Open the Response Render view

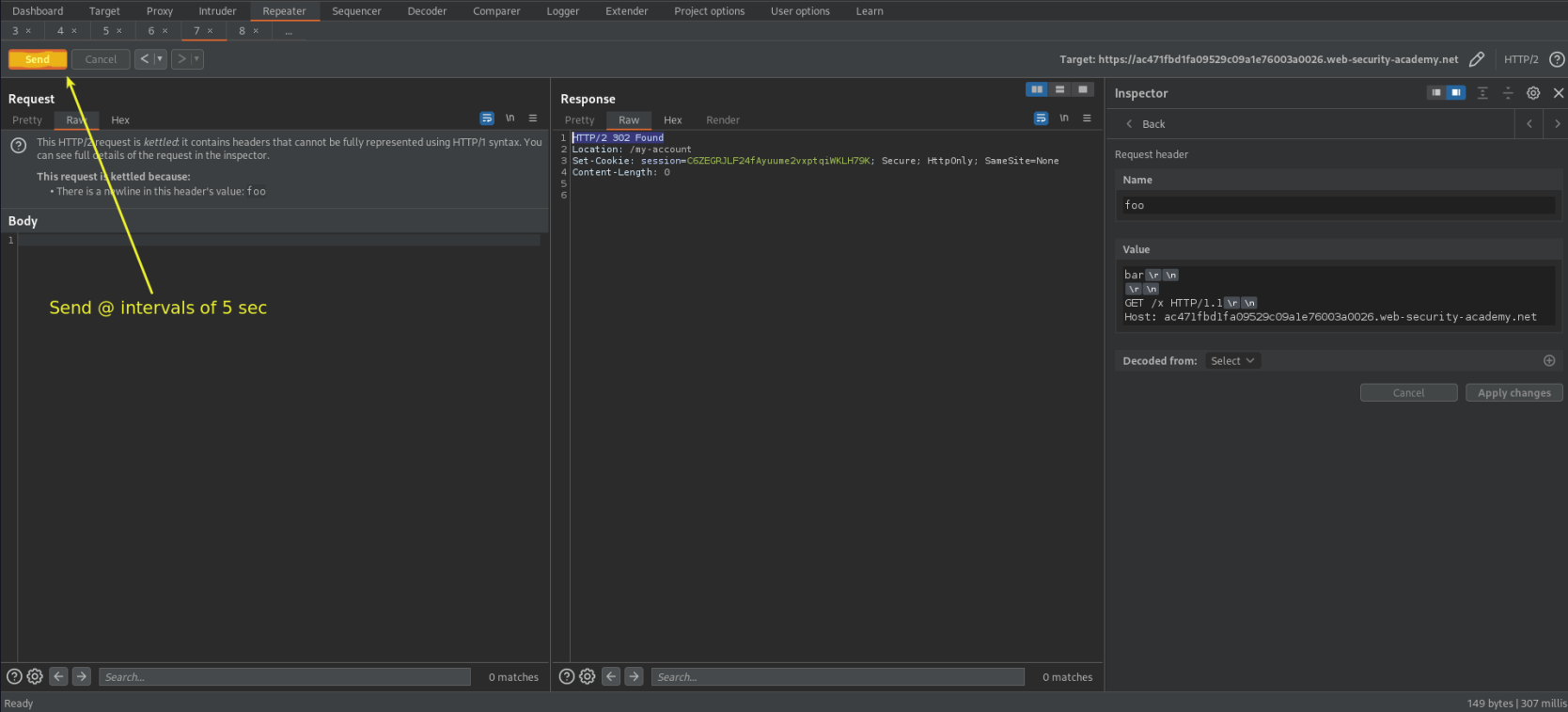pyautogui.click(x=723, y=120)
